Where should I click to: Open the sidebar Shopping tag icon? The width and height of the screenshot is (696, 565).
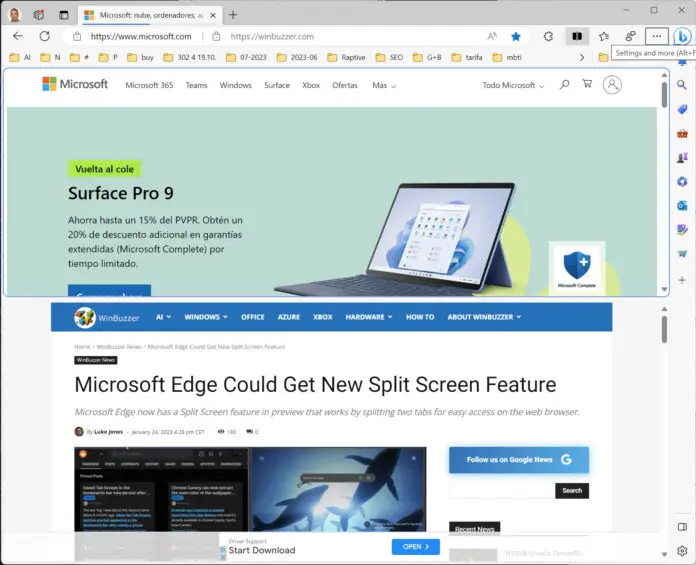[x=682, y=109]
